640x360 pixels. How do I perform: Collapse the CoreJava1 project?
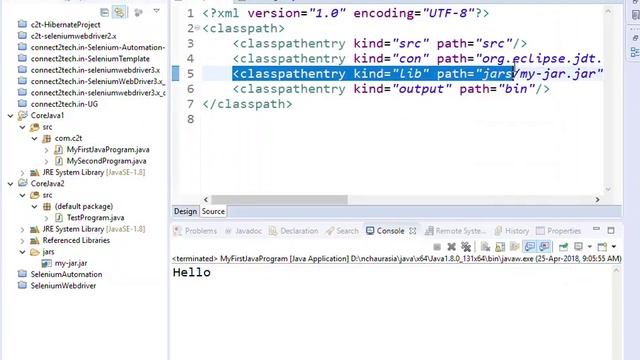(11, 116)
